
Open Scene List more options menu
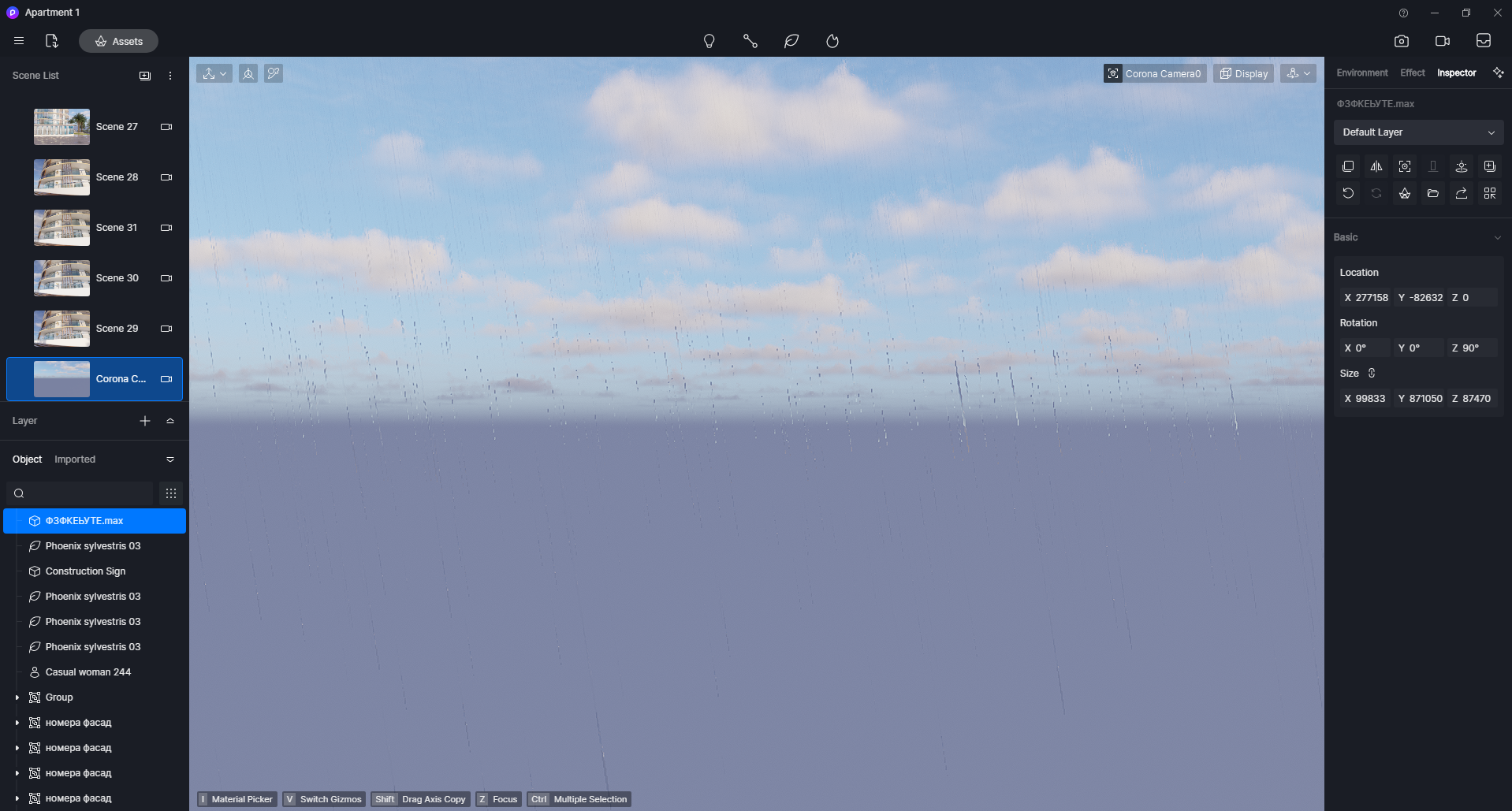point(169,76)
